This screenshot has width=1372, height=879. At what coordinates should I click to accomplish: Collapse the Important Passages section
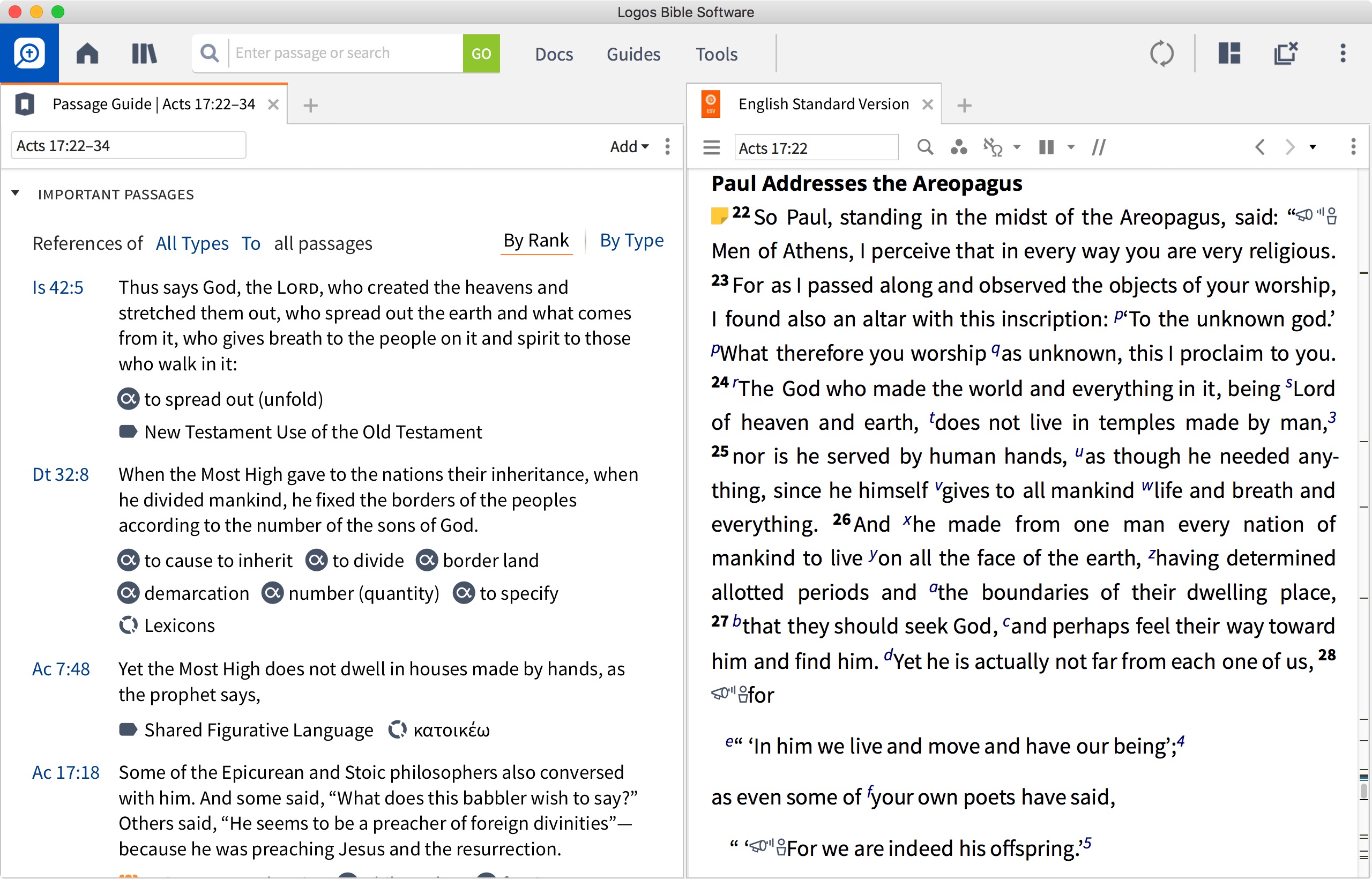click(16, 194)
